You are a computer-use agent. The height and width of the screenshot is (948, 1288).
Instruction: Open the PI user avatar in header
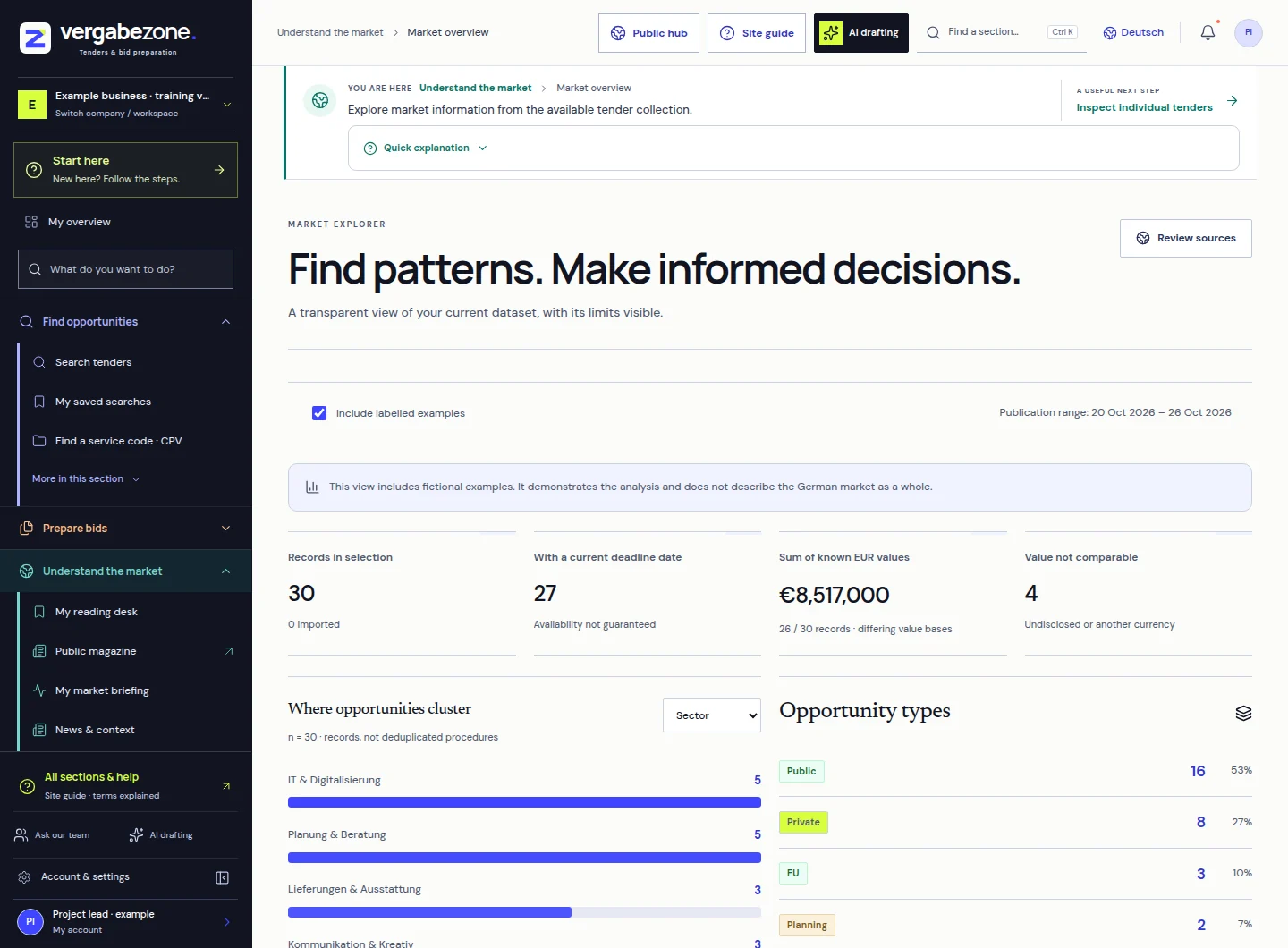click(x=1249, y=32)
